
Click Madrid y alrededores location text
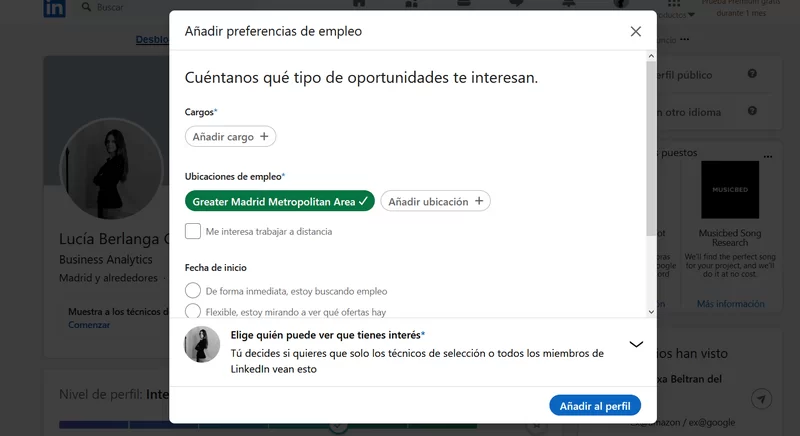108,278
